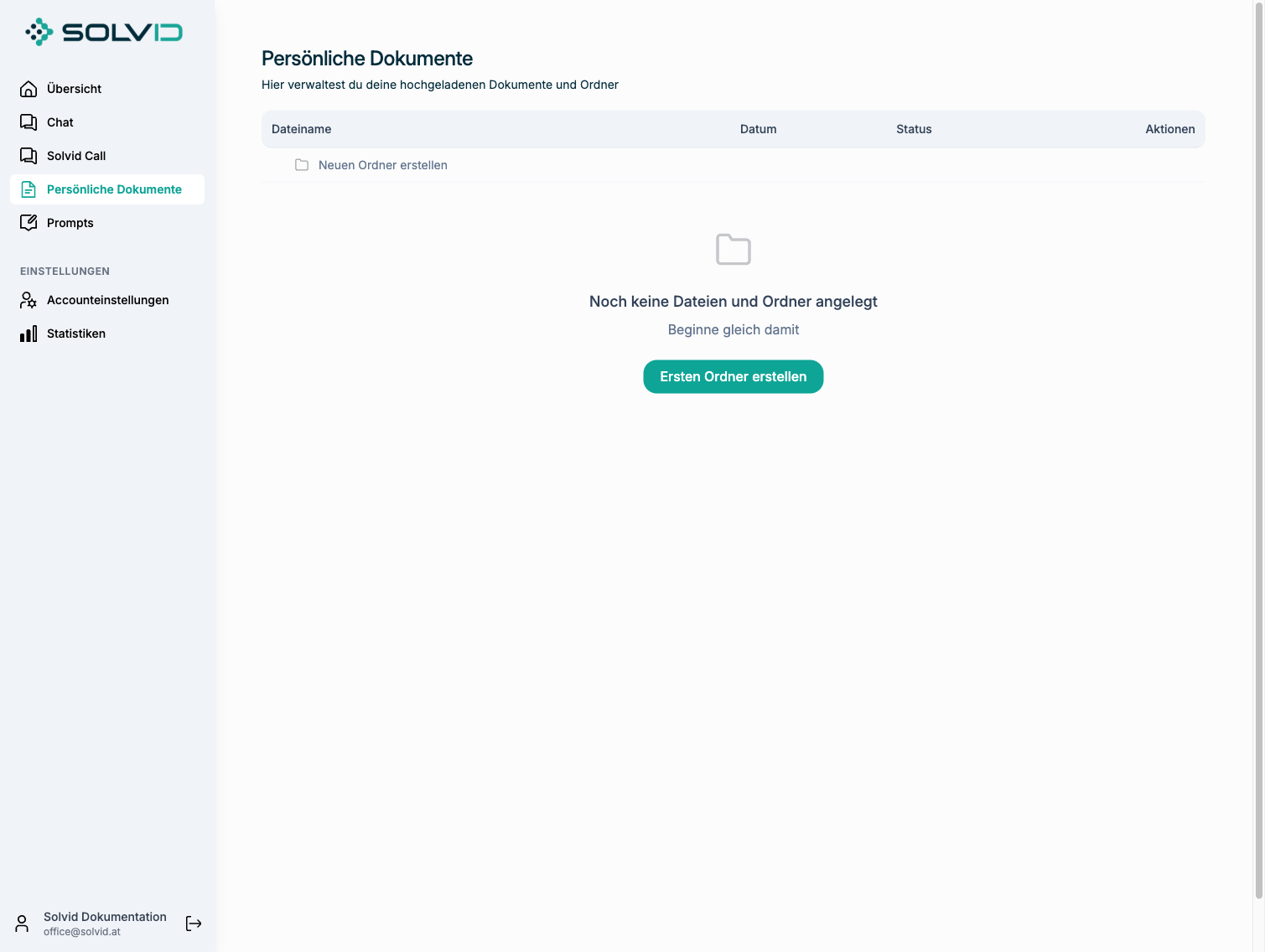Click the Solvid logo
This screenshot has height=952, width=1265.
pos(104,32)
